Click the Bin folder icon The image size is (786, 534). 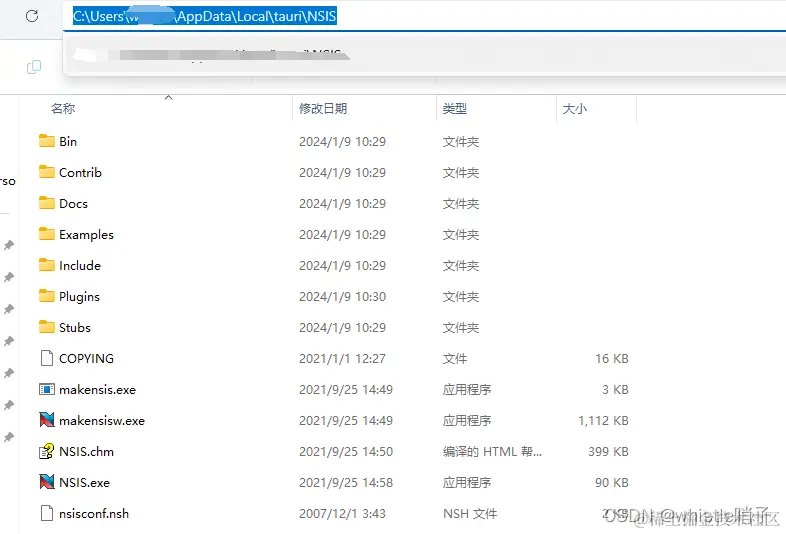(x=47, y=141)
